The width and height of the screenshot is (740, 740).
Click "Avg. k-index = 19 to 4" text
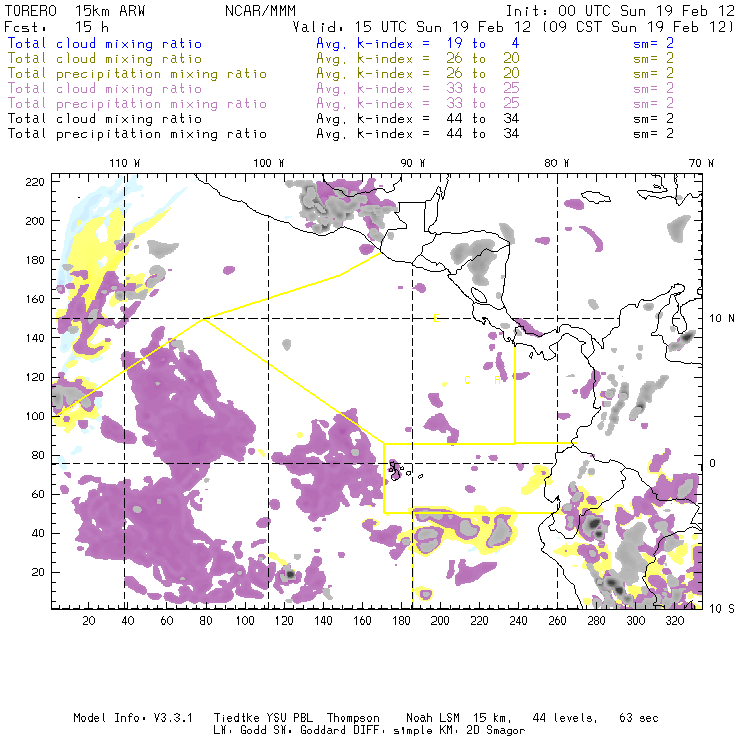(x=418, y=44)
